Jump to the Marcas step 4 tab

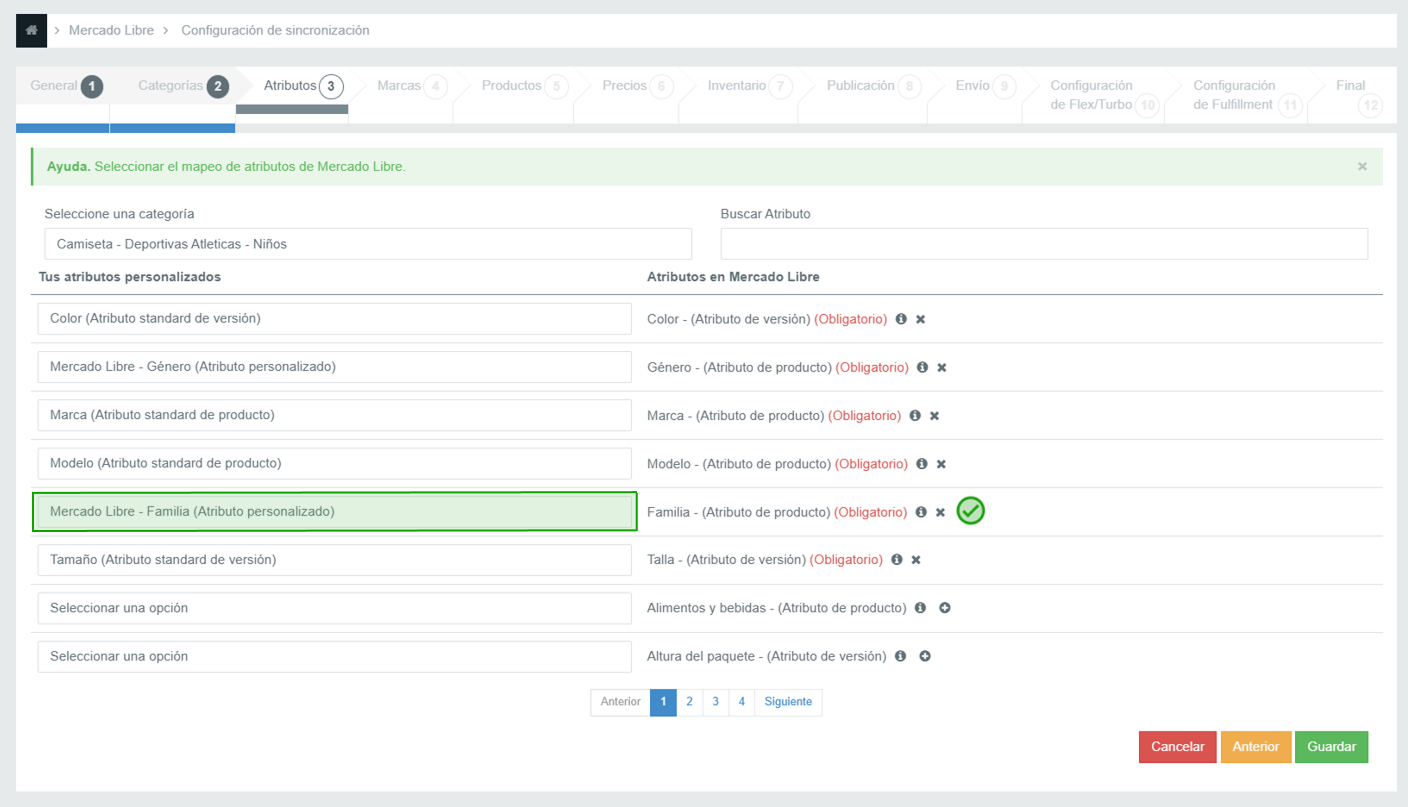coord(410,86)
